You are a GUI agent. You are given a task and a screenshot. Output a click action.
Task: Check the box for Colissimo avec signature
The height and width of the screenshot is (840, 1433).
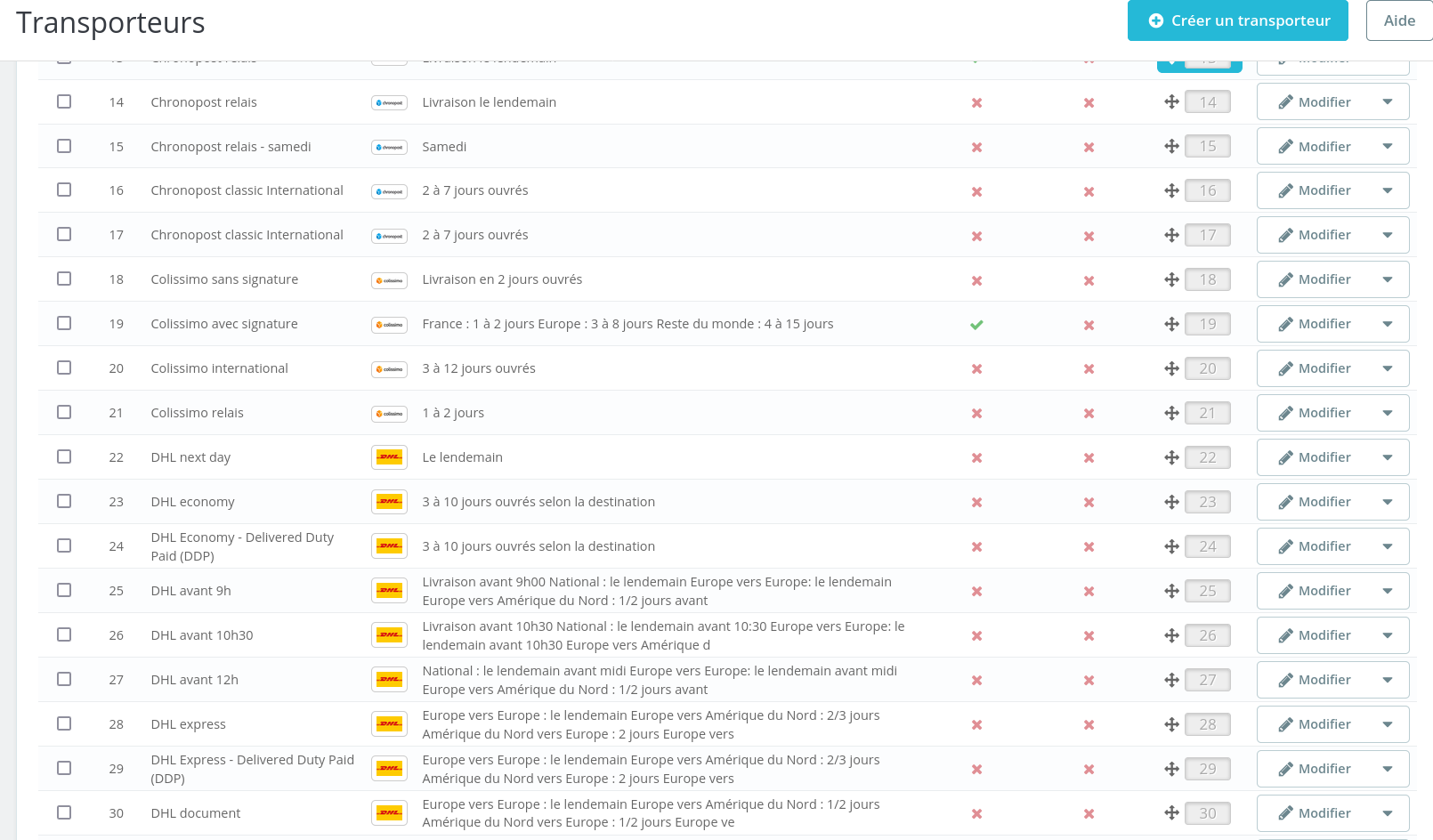coord(64,323)
